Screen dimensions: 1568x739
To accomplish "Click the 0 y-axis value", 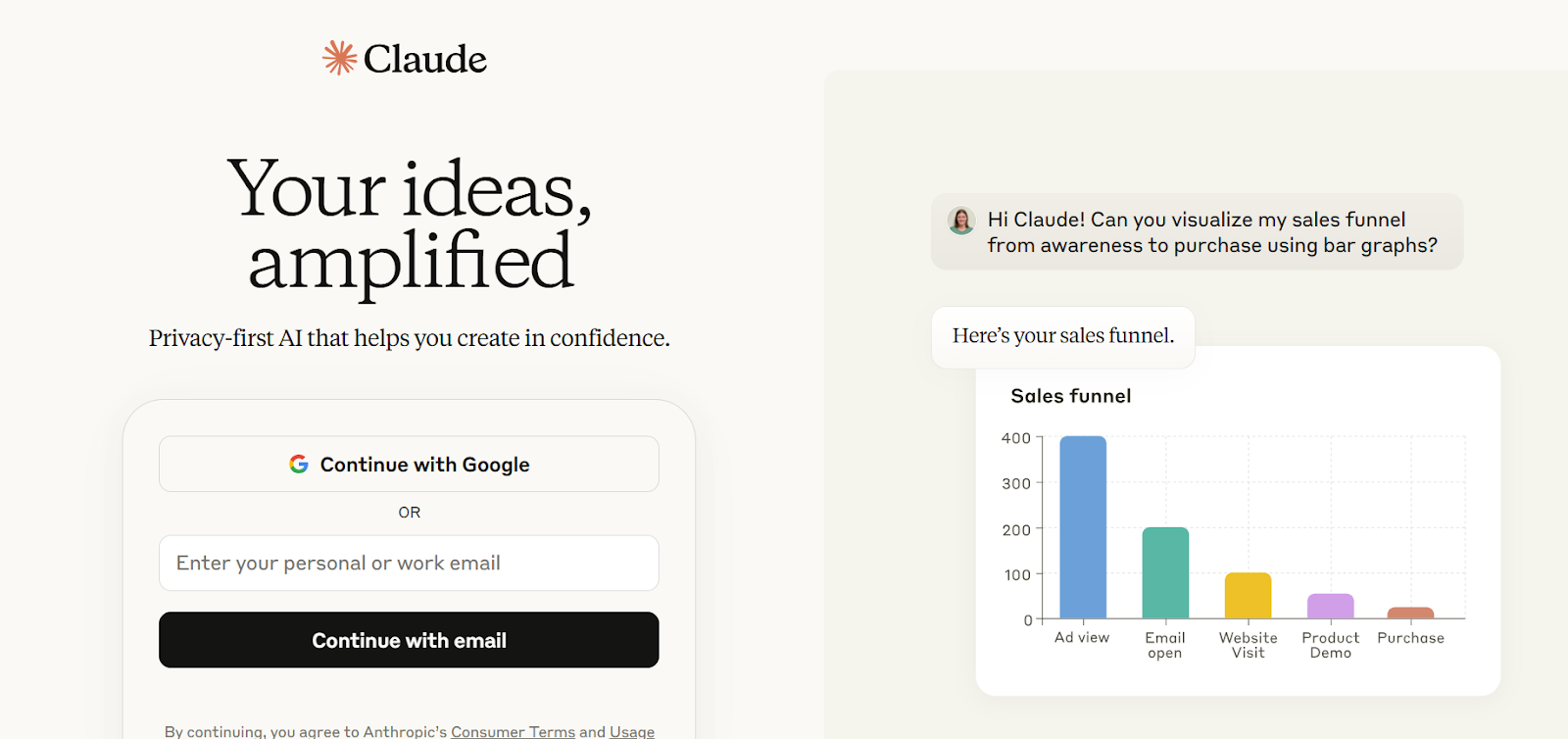I will click(1028, 619).
